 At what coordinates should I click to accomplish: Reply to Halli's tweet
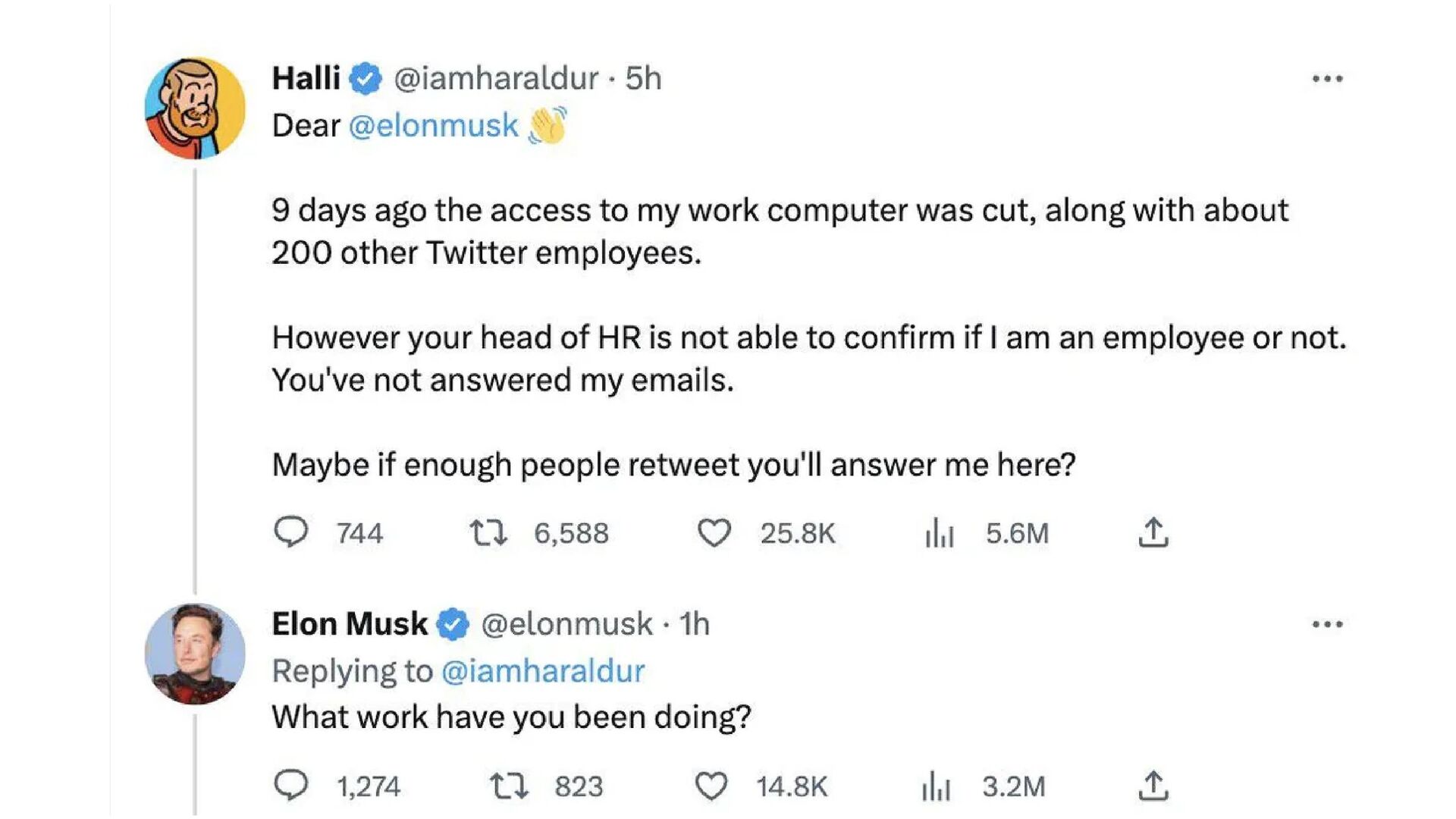point(290,532)
